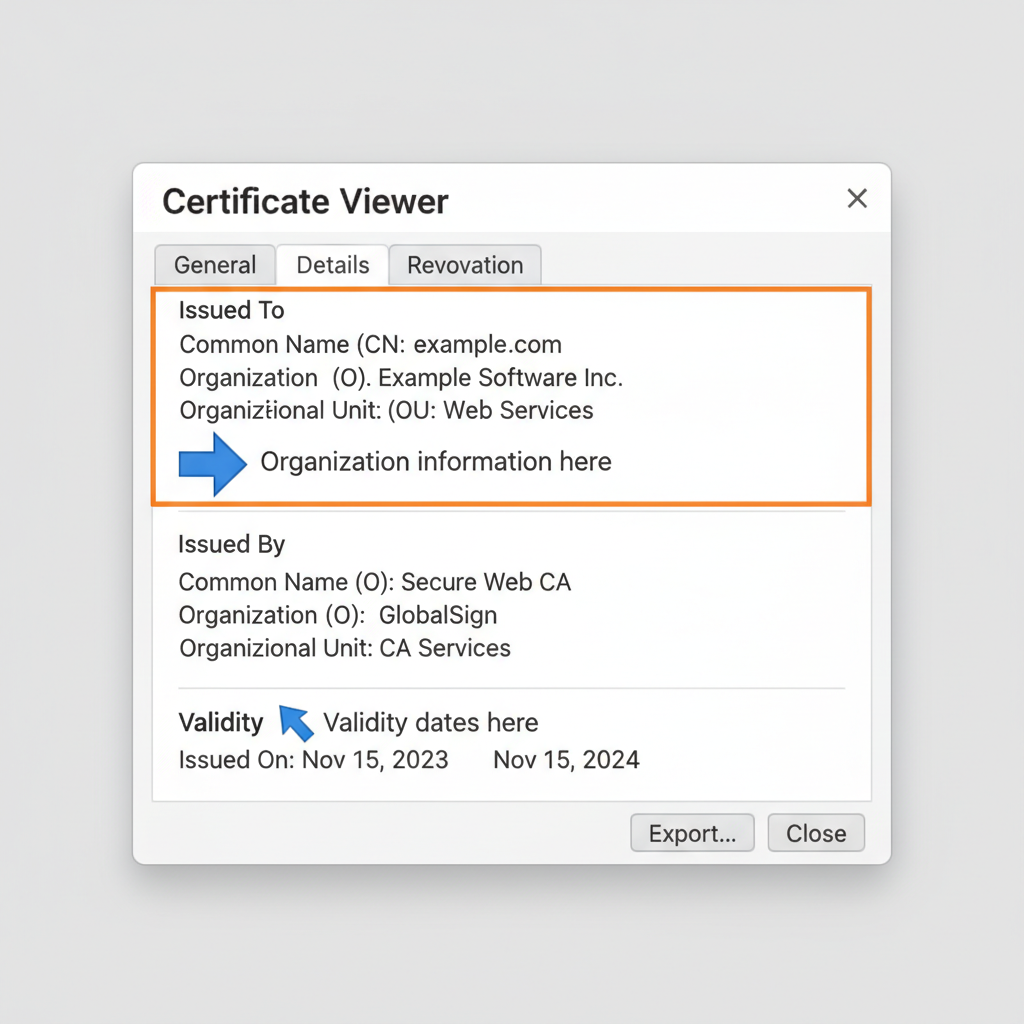Select the Nov 15, 2023 issued date
Viewport: 1024px width, 1024px height.
(374, 759)
